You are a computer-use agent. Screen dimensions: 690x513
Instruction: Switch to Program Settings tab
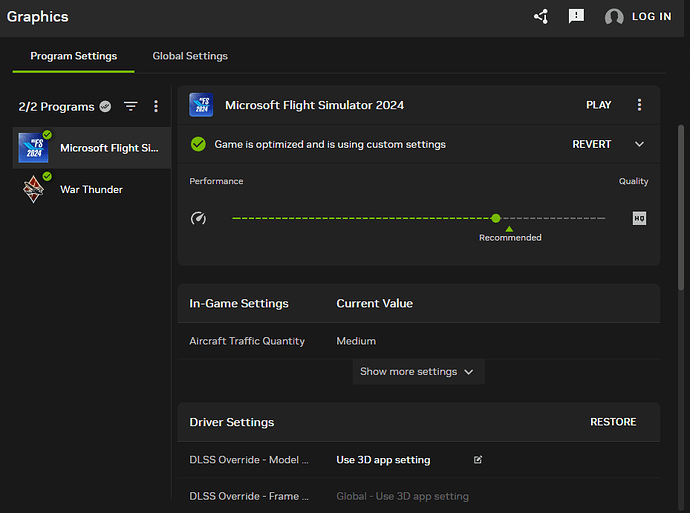click(73, 56)
